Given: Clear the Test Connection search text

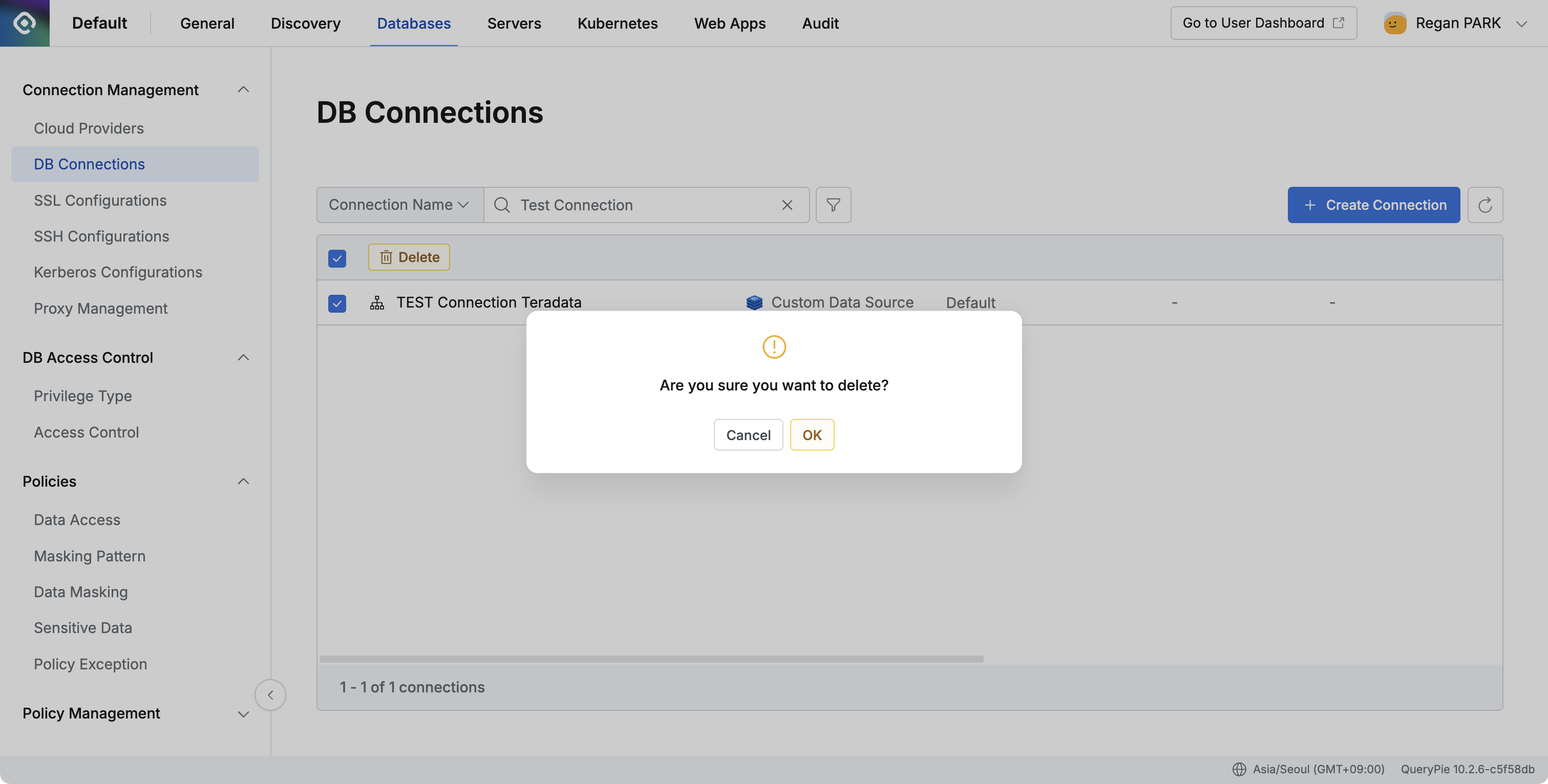Looking at the screenshot, I should tap(787, 205).
